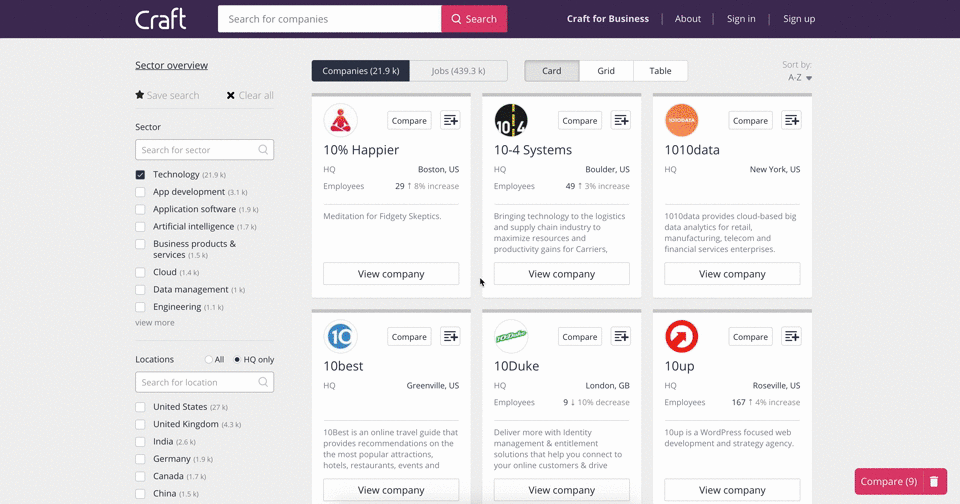Check the Application software checkbox
Viewport: 960px width, 504px height.
[140, 209]
